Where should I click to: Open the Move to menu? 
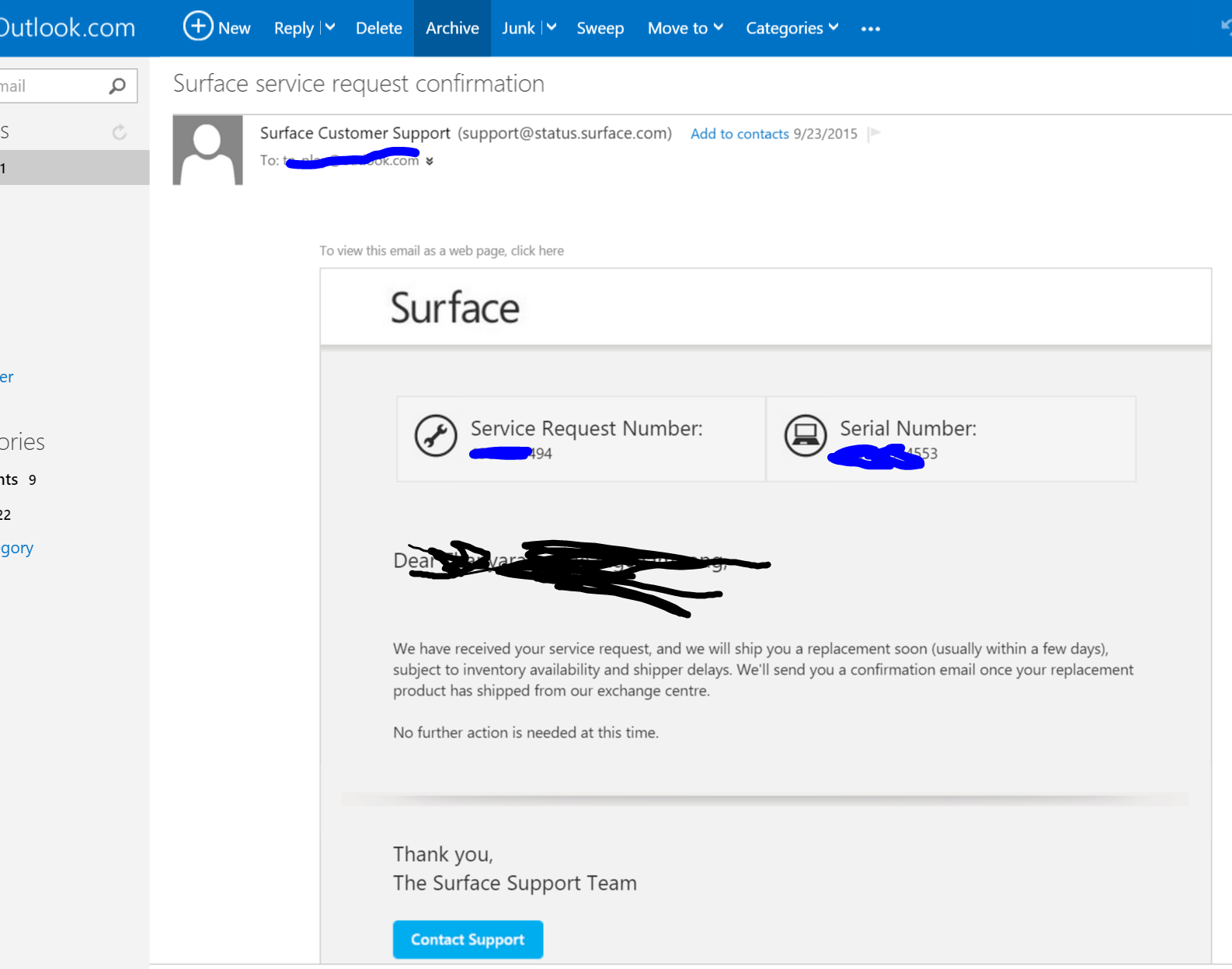(x=685, y=28)
